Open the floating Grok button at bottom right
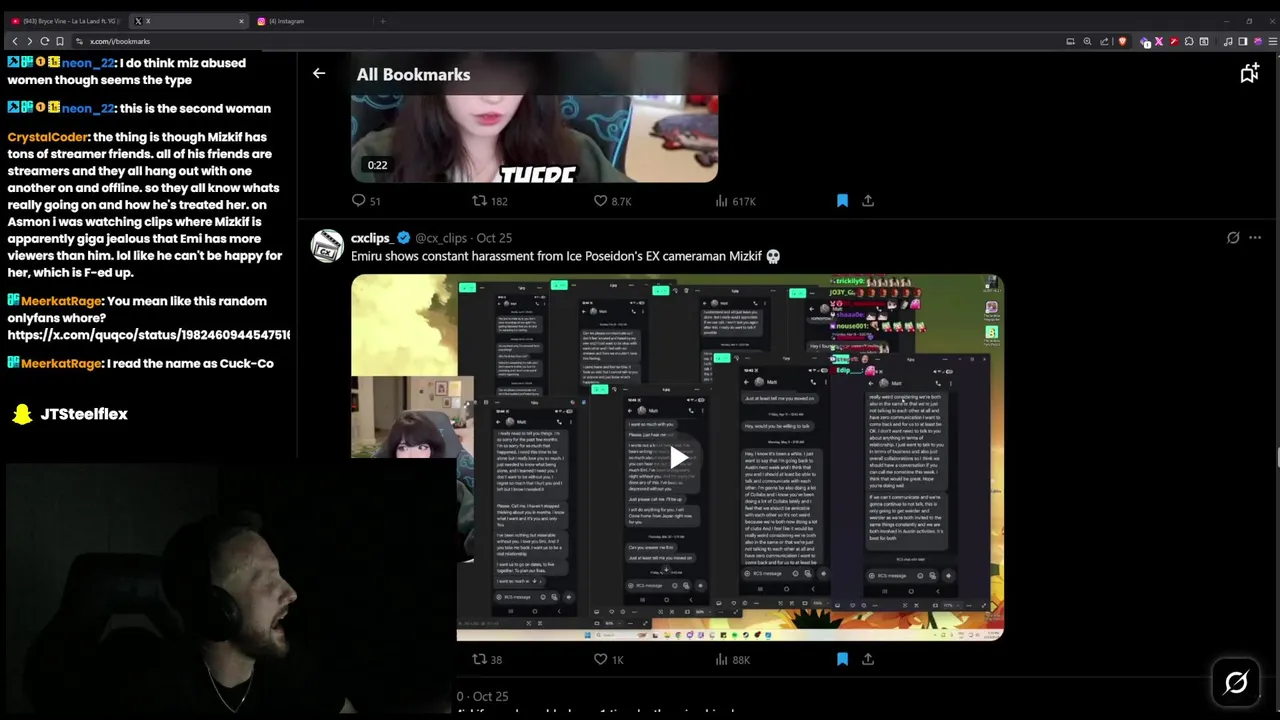 pyautogui.click(x=1236, y=683)
